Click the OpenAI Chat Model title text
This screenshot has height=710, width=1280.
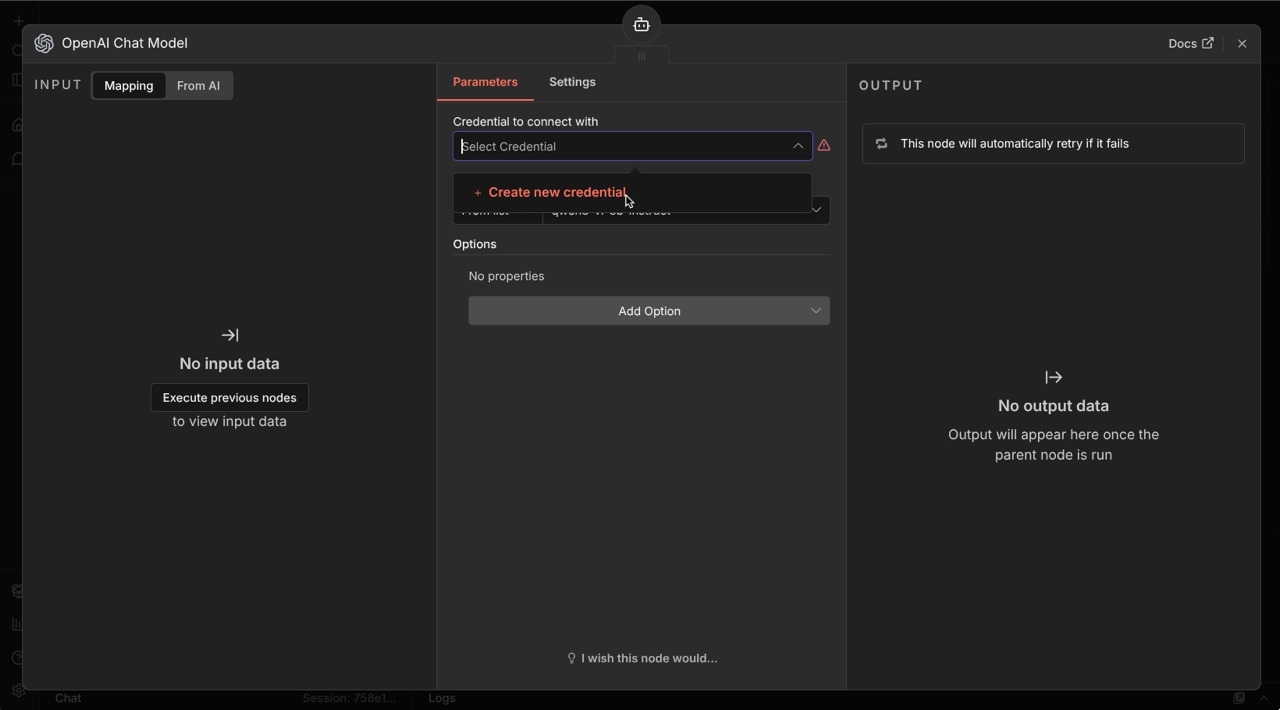point(125,43)
